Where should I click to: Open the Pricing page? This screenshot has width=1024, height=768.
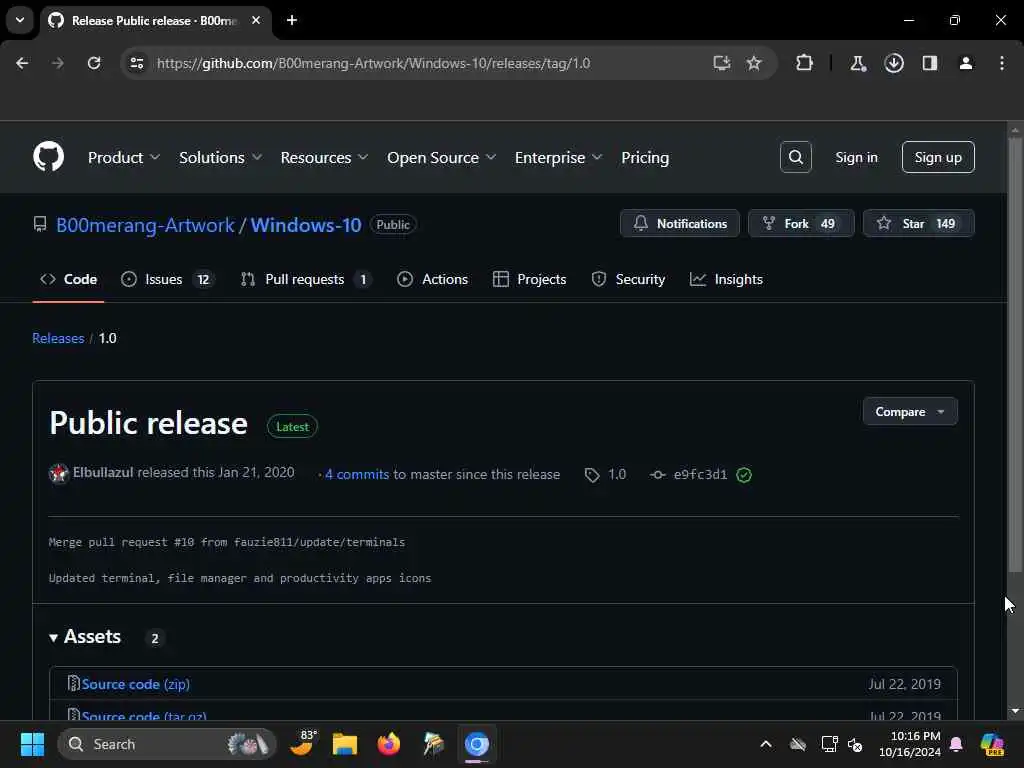(x=645, y=157)
